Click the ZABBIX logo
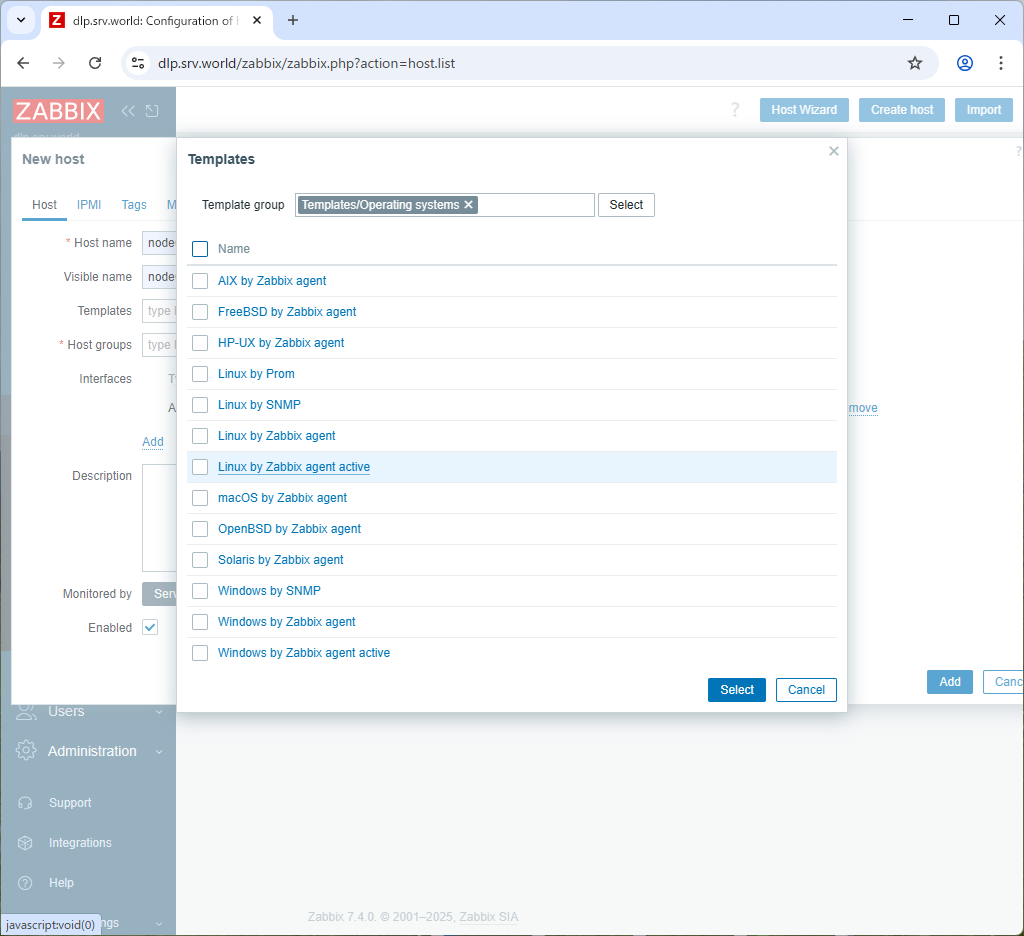 pyautogui.click(x=58, y=111)
